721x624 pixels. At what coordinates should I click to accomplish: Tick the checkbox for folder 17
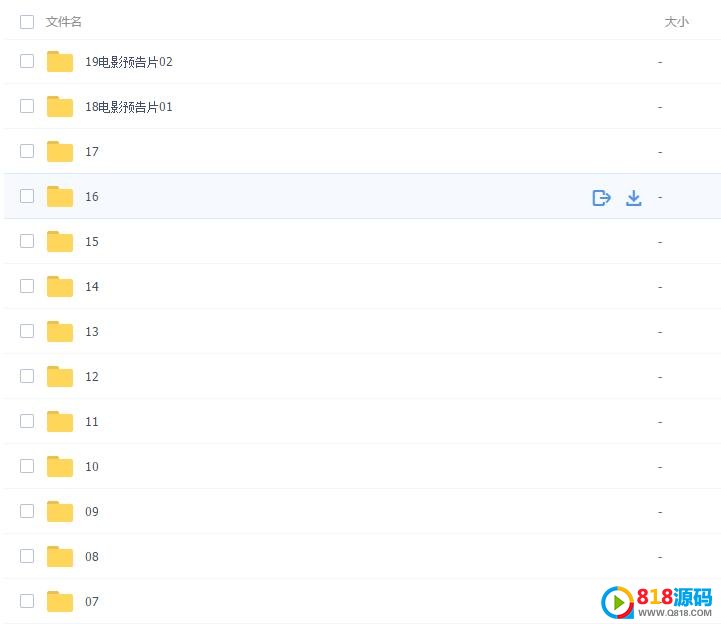pos(27,151)
